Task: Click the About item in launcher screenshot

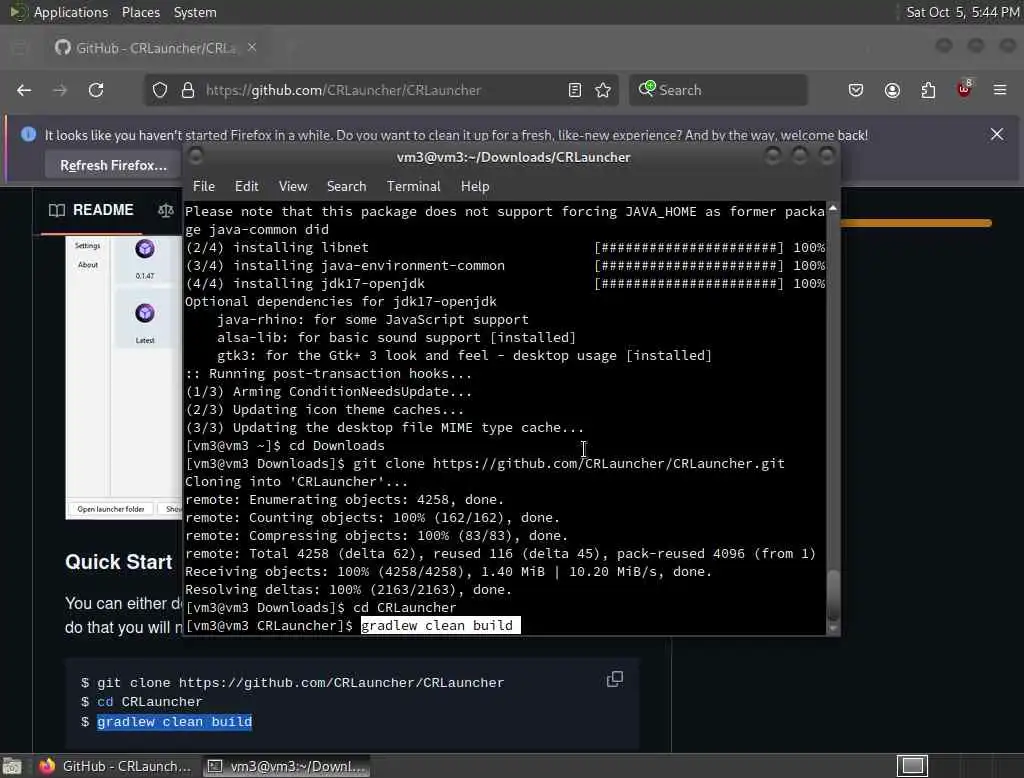Action: tap(88, 265)
